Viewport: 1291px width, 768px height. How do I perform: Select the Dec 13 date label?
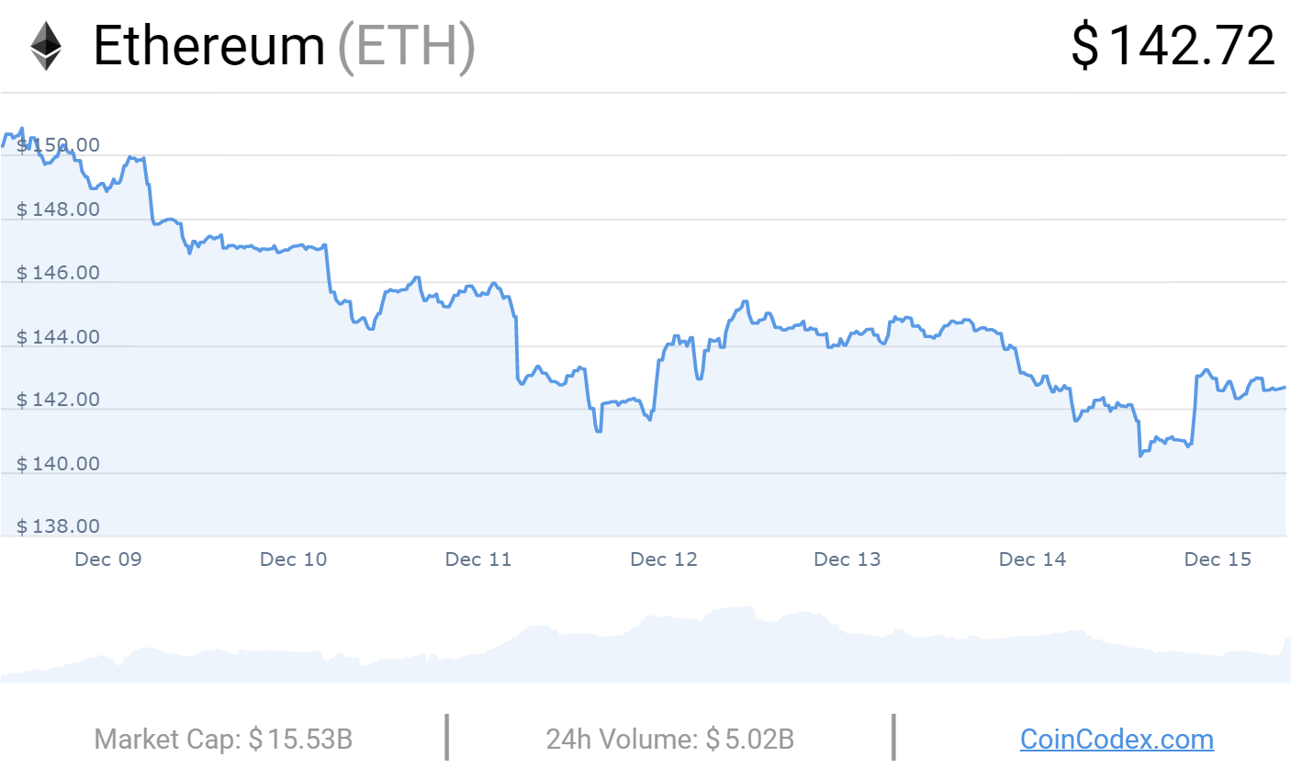click(x=848, y=559)
